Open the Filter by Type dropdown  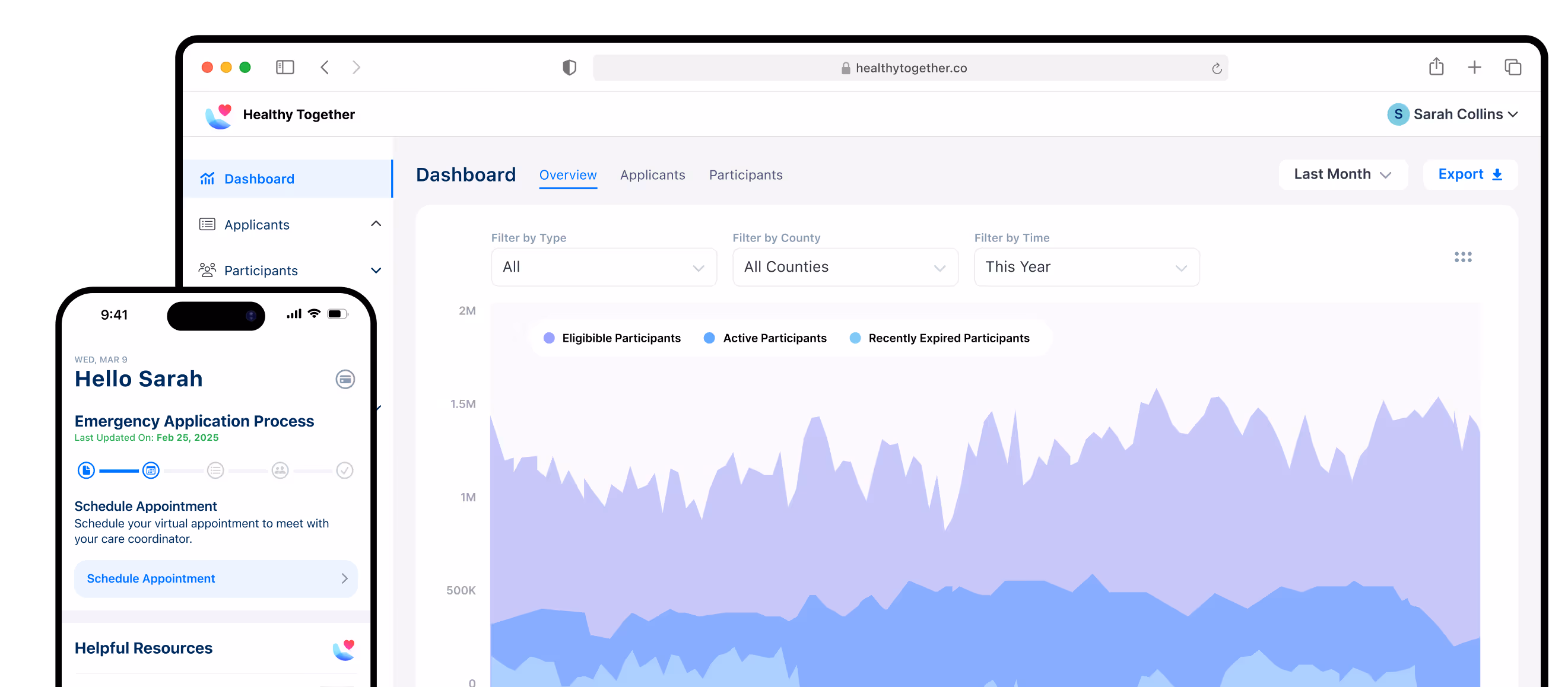click(x=603, y=267)
